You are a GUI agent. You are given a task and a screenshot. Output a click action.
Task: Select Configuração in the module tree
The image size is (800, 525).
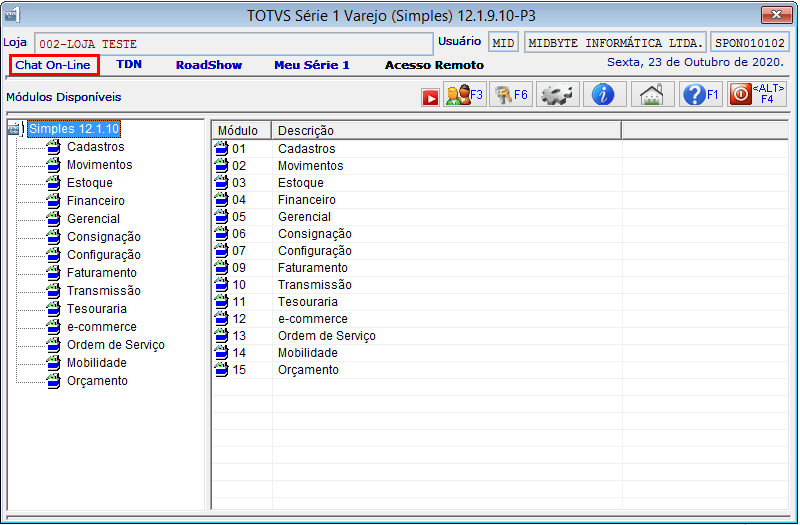[104, 255]
